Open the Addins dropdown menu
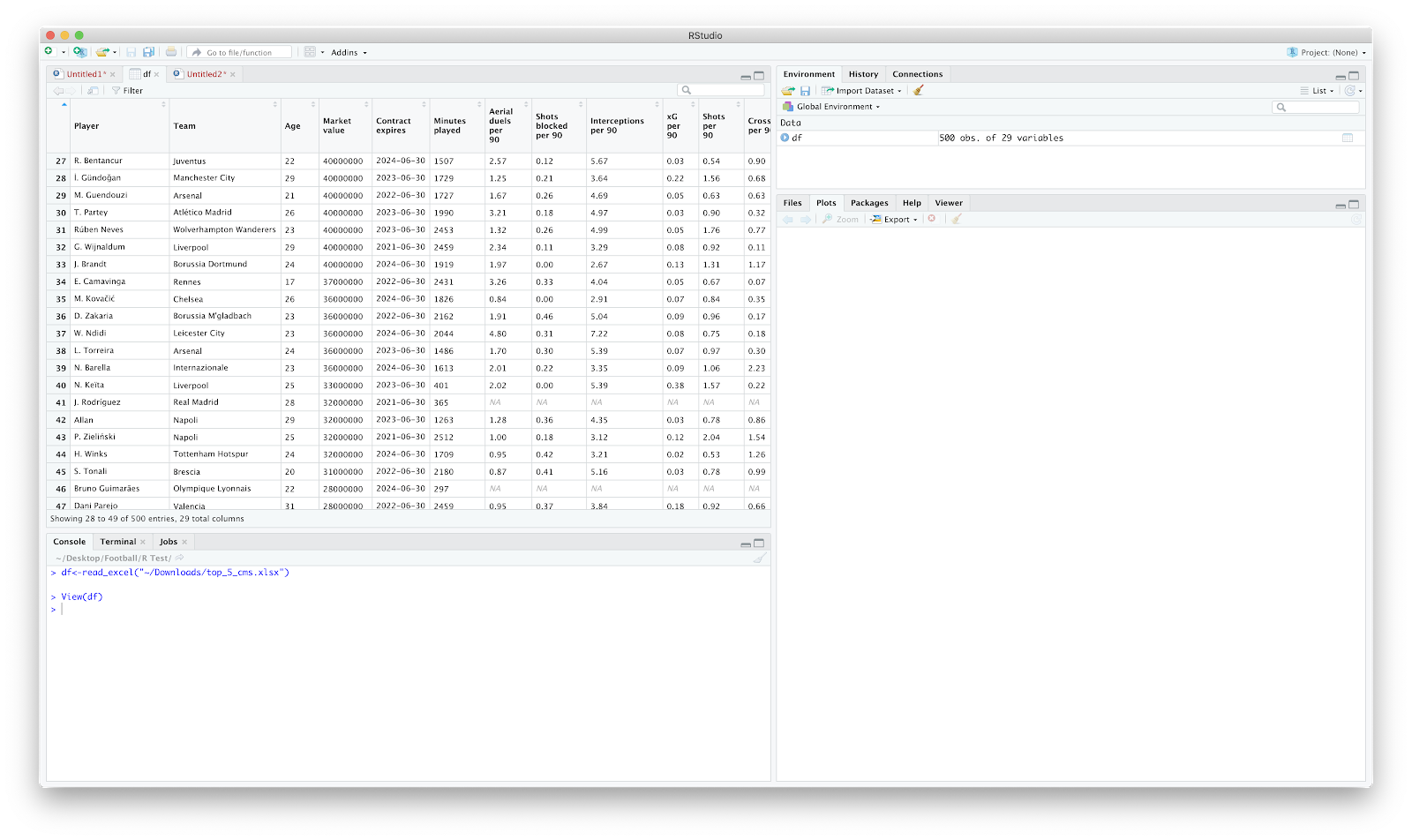The image size is (1412, 840). tap(349, 53)
